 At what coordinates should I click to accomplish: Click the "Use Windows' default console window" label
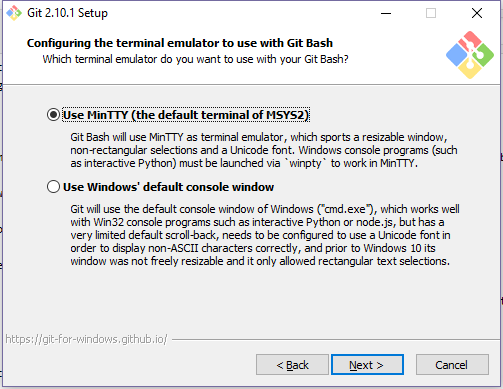click(x=169, y=187)
